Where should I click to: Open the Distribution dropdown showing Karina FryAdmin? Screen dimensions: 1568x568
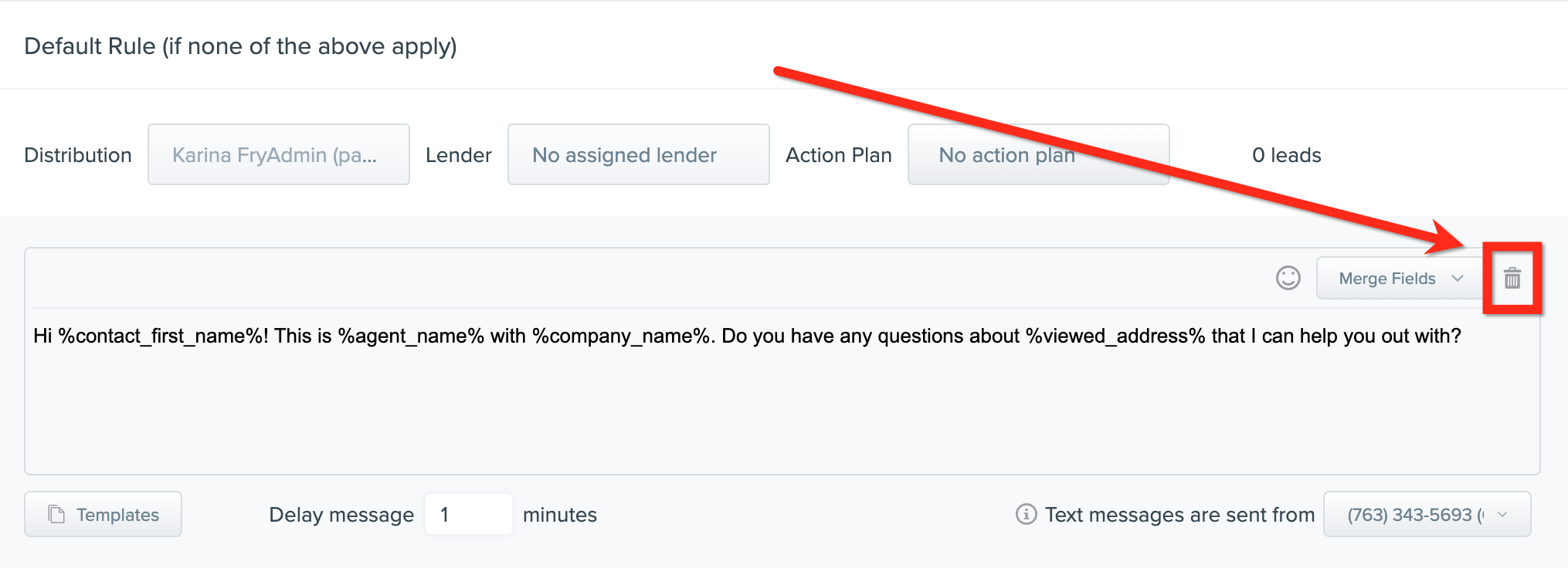[x=279, y=154]
